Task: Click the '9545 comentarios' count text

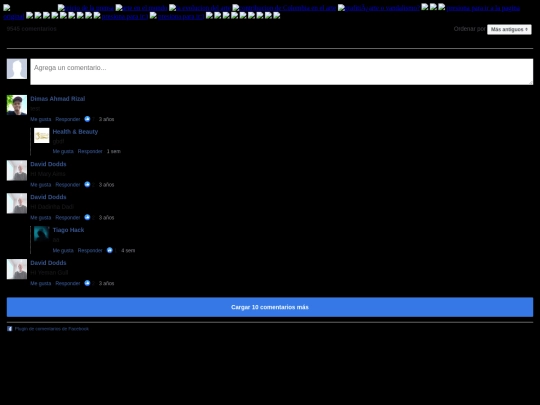Action: tap(31, 29)
